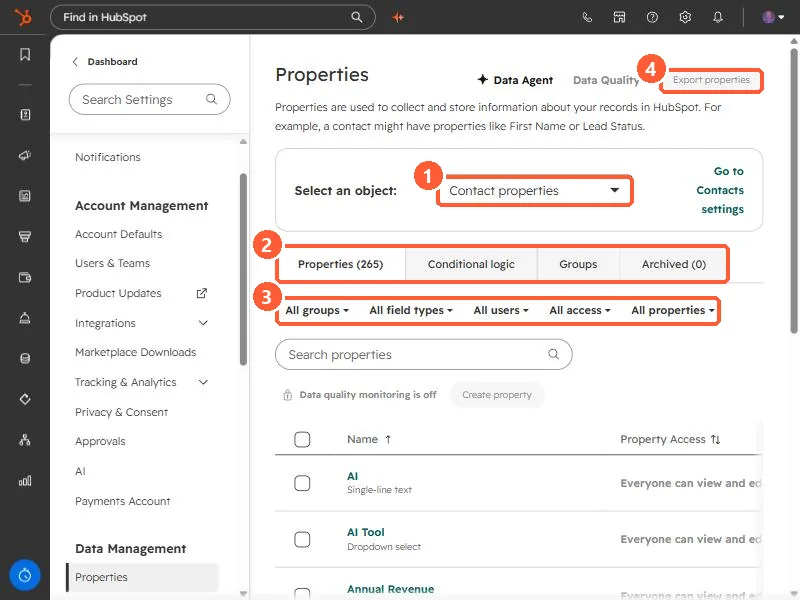
Task: Open the All users filter dropdown
Action: (x=501, y=310)
